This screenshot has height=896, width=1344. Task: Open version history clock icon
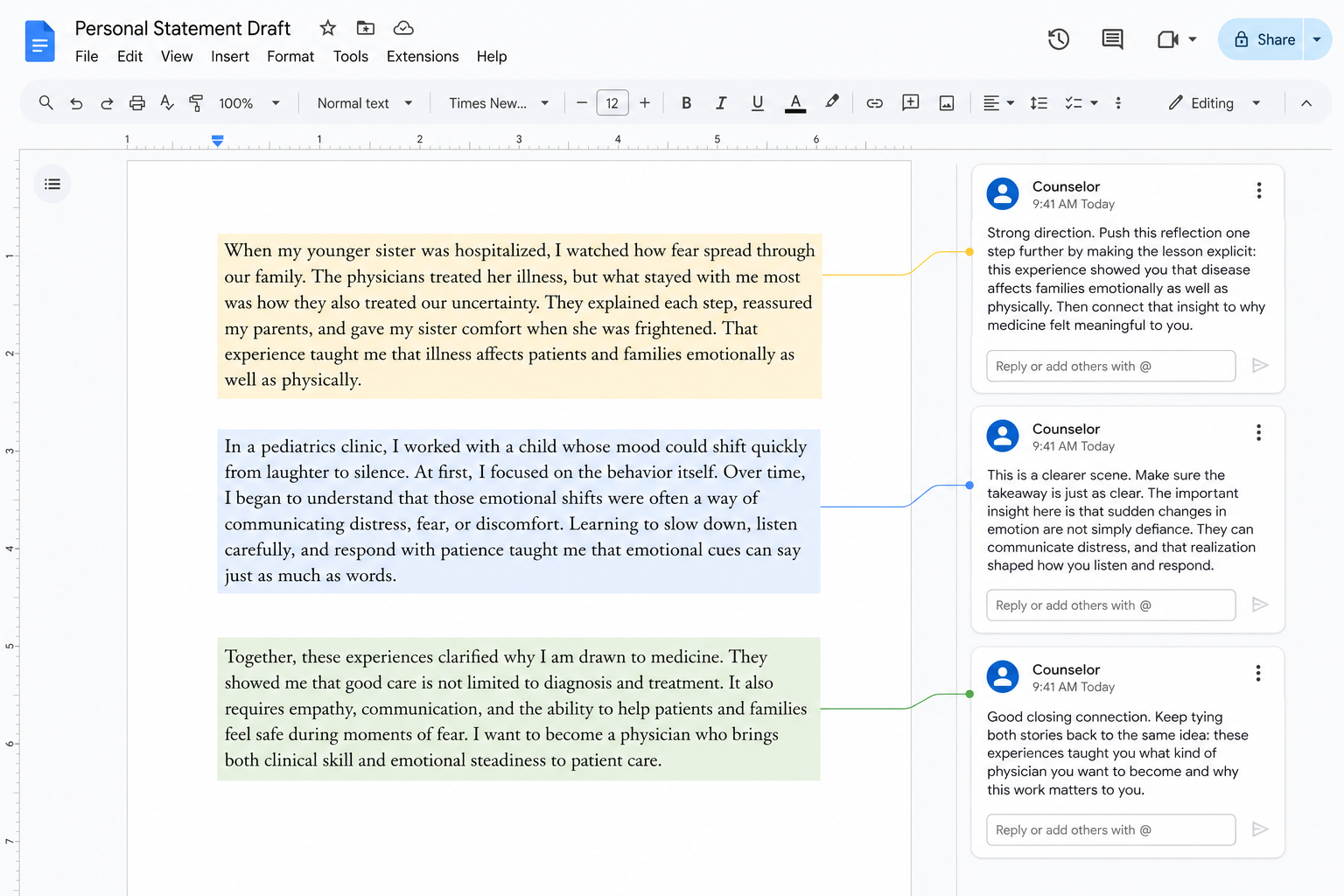1059,39
